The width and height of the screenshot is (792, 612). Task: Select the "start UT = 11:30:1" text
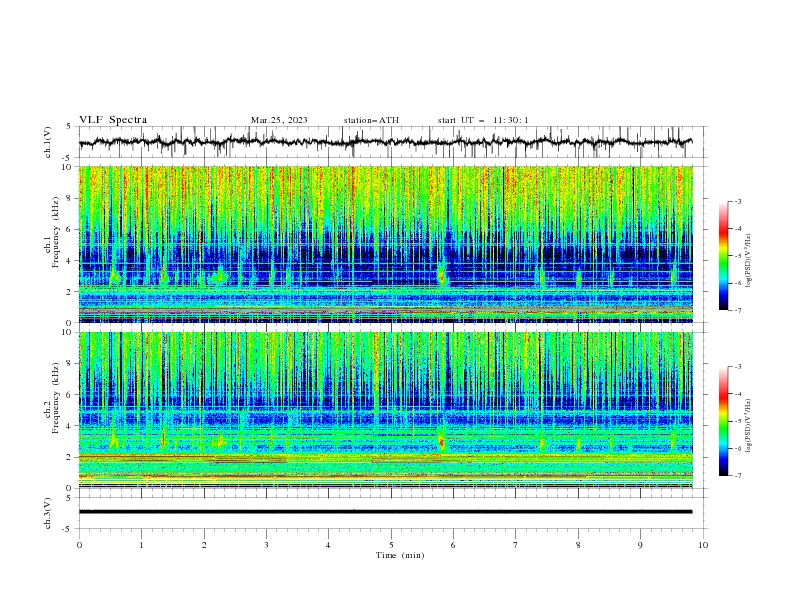(x=483, y=120)
